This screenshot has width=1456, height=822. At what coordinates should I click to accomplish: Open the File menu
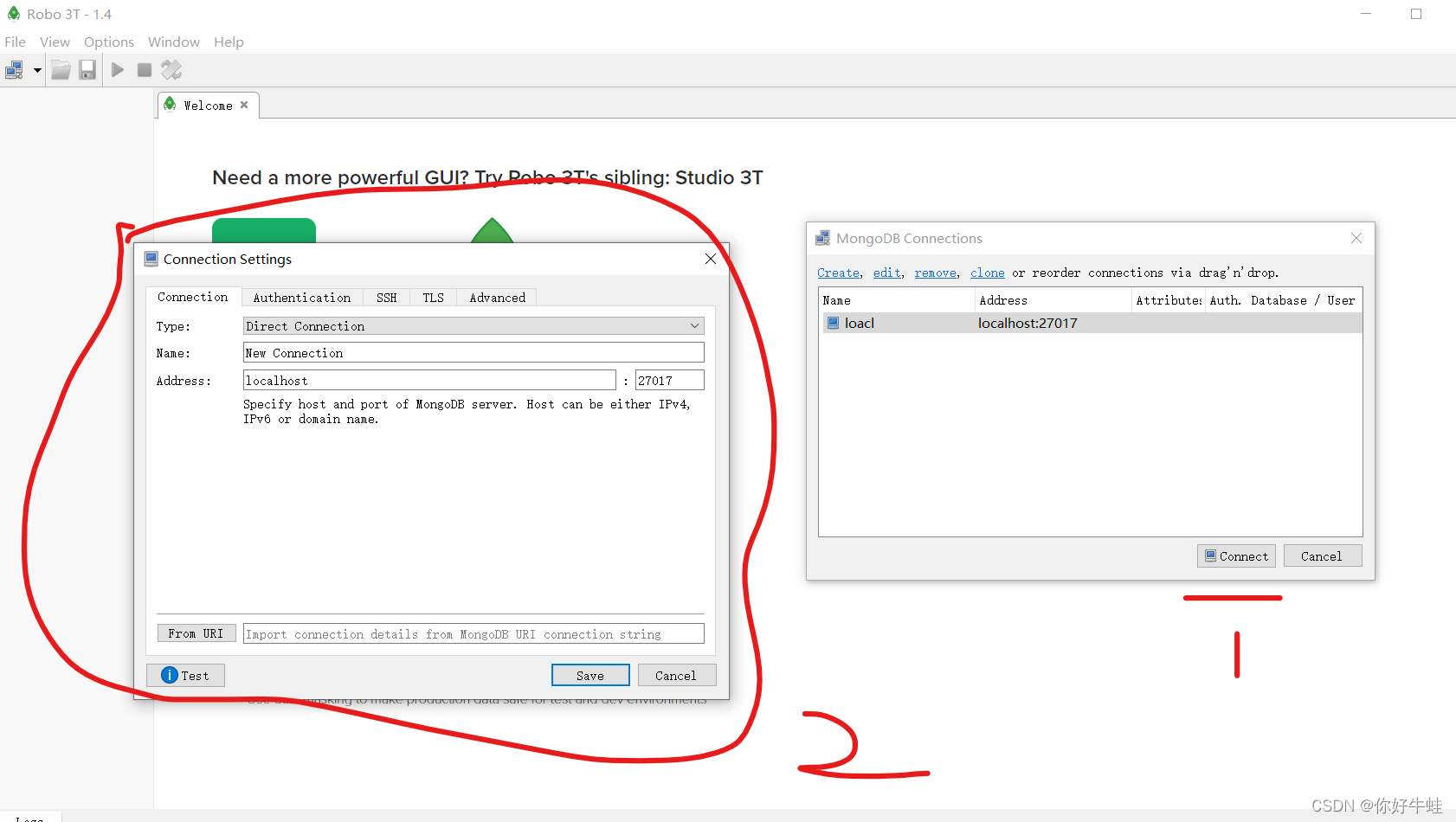[x=15, y=42]
